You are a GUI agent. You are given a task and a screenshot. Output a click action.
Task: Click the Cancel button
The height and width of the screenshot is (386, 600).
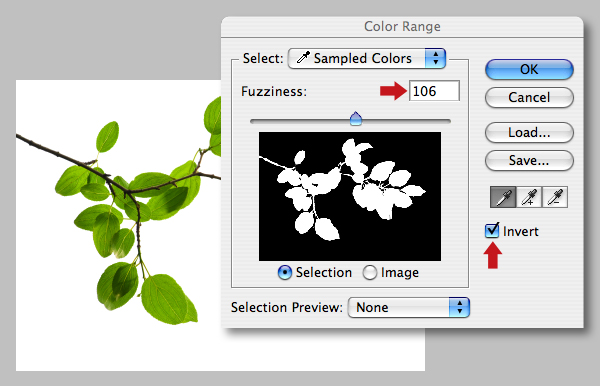[x=529, y=97]
